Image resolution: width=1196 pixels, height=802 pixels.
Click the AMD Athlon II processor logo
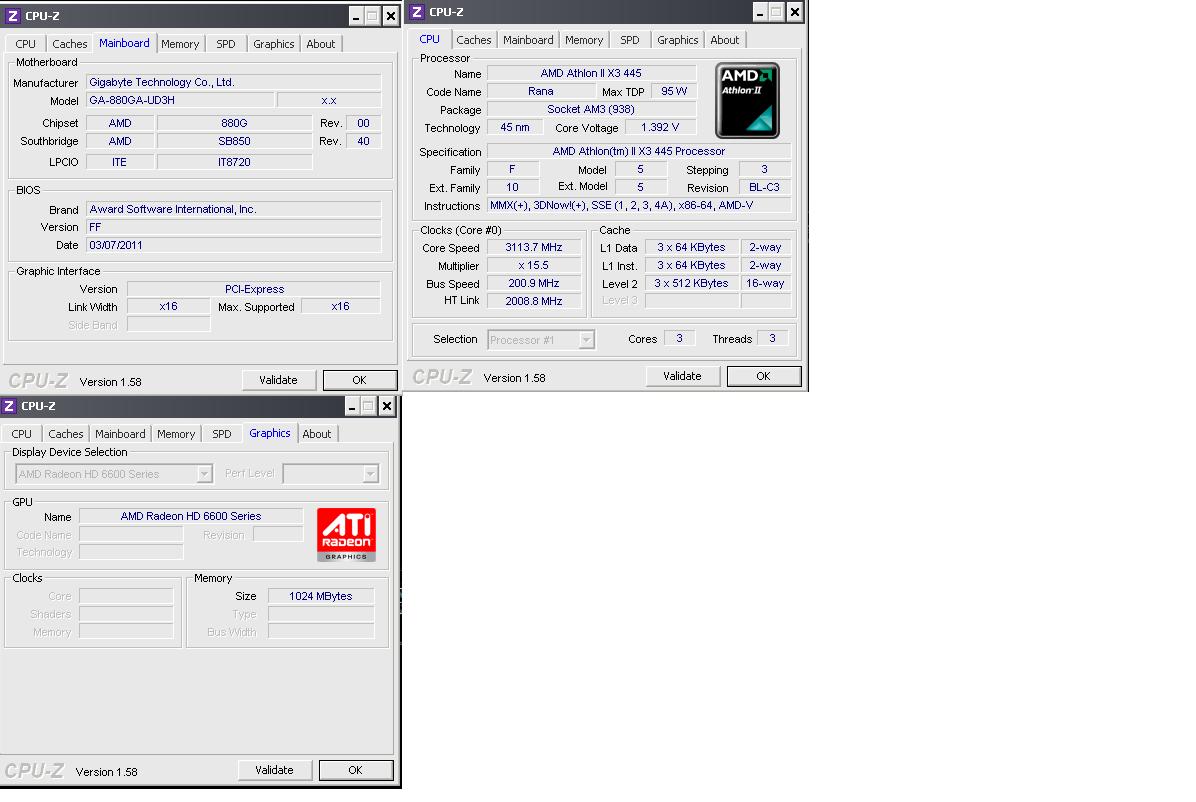748,101
